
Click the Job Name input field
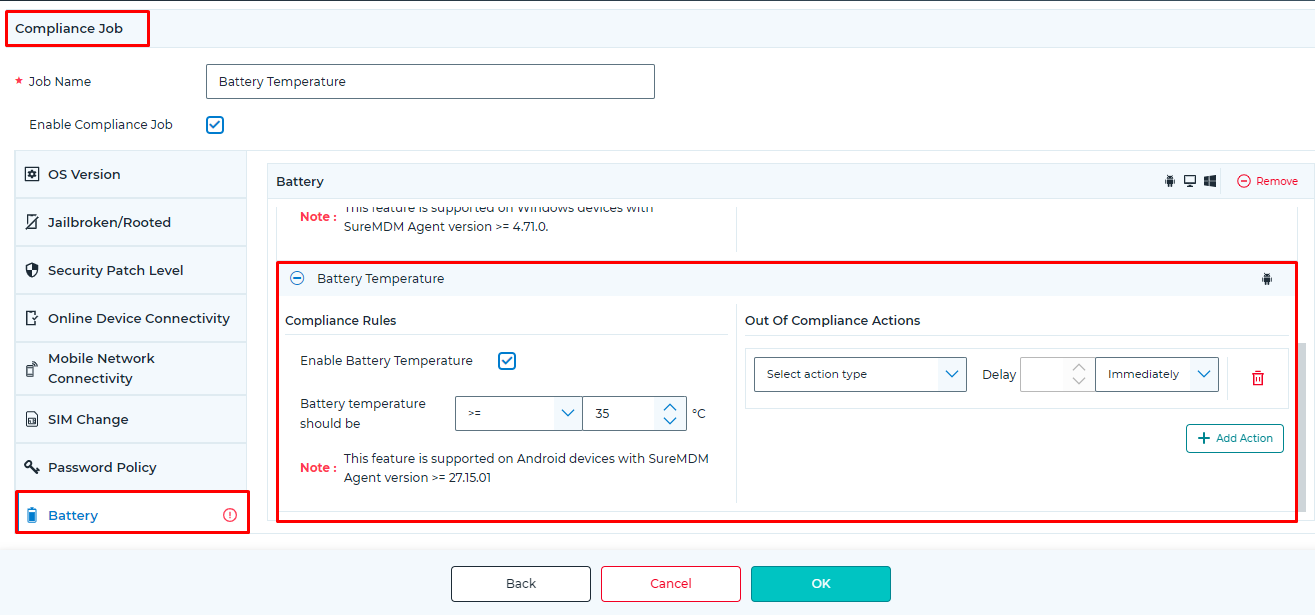(x=430, y=81)
